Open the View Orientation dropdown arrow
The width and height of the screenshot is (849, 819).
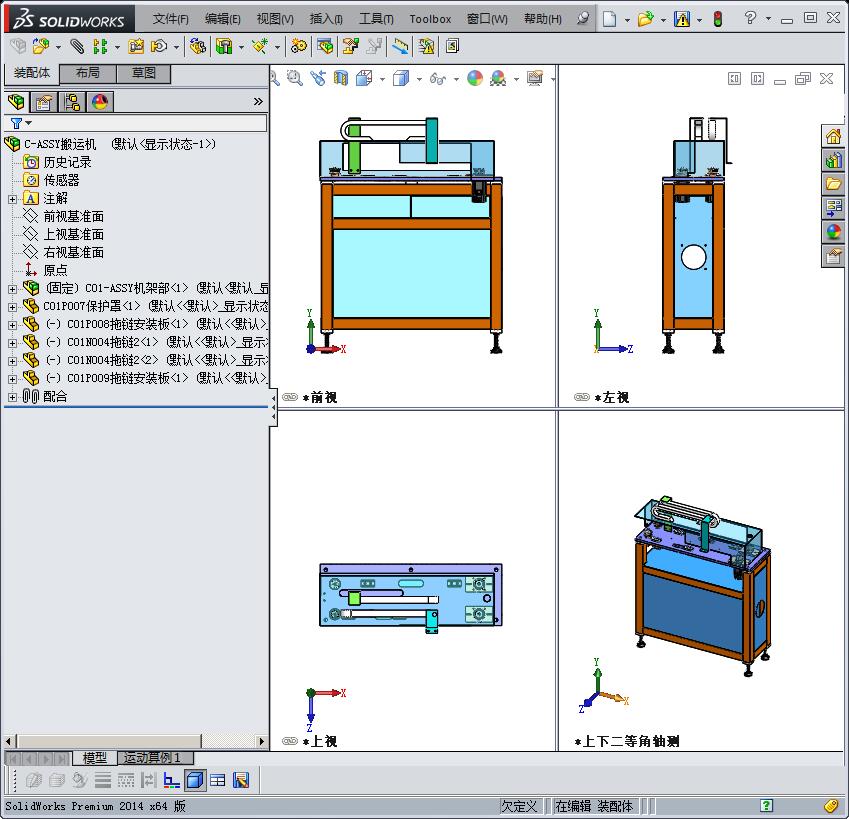pyautogui.click(x=382, y=80)
